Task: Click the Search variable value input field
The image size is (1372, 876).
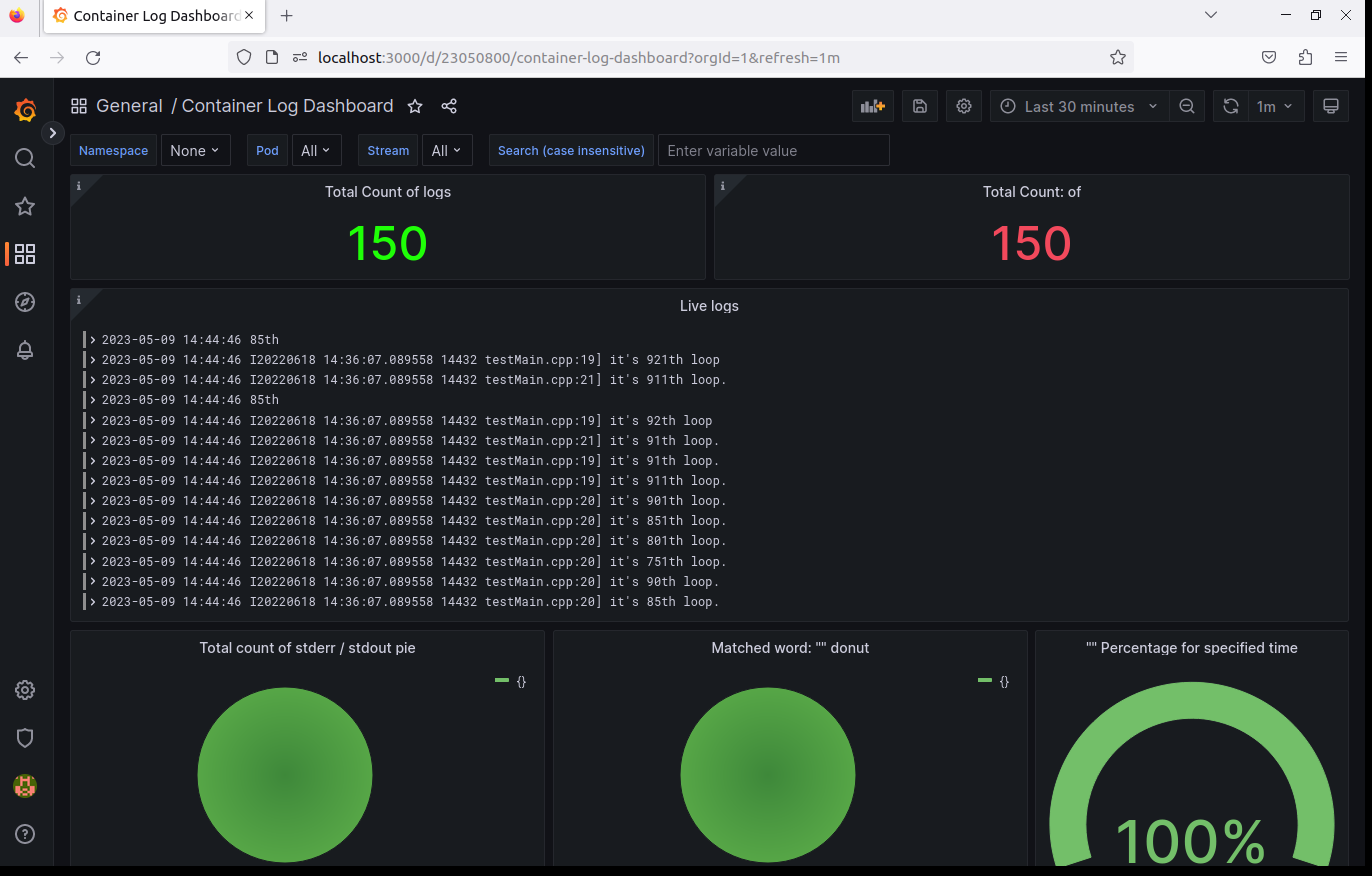Action: [773, 150]
